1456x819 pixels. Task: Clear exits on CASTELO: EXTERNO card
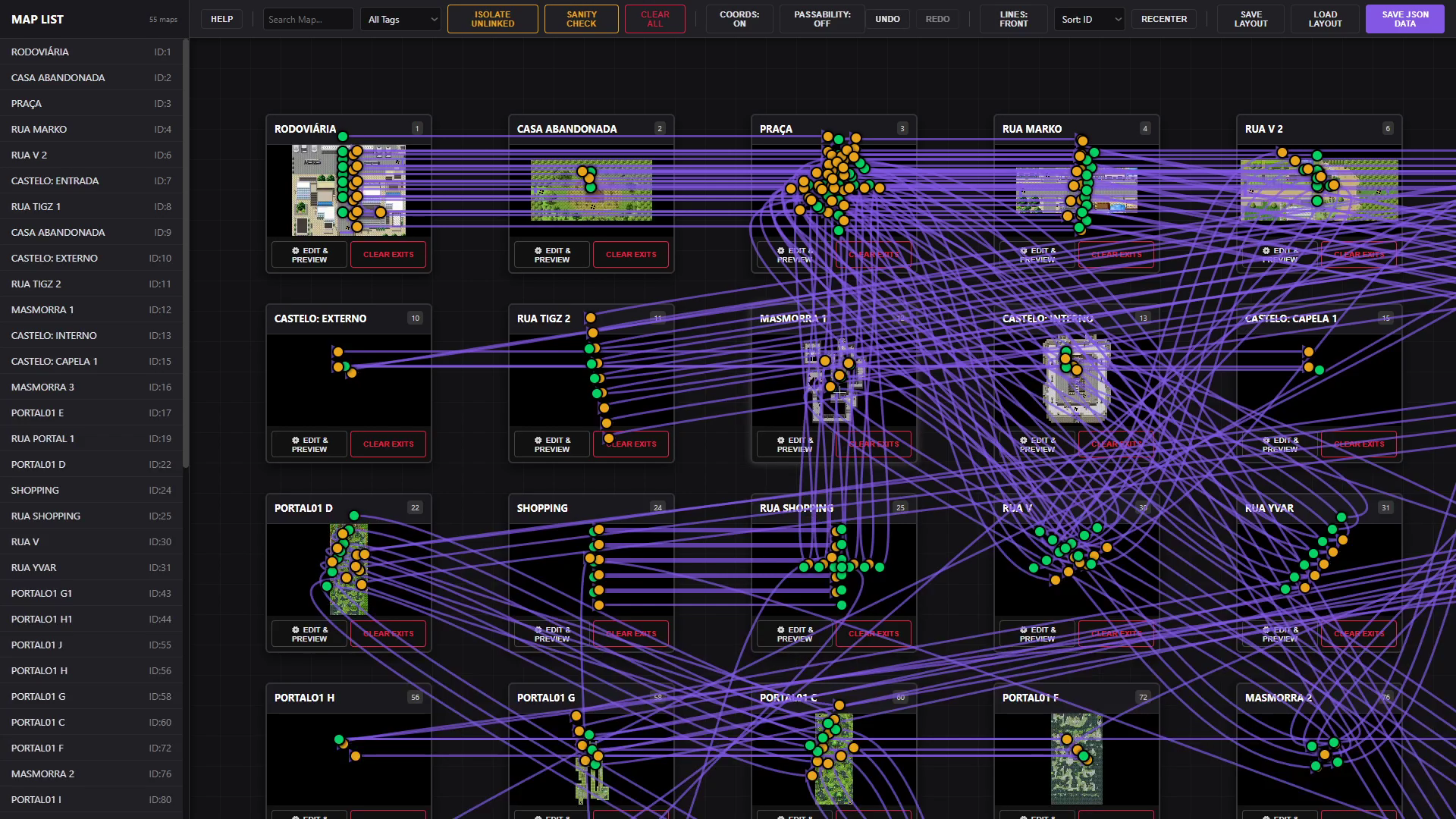pyautogui.click(x=388, y=444)
